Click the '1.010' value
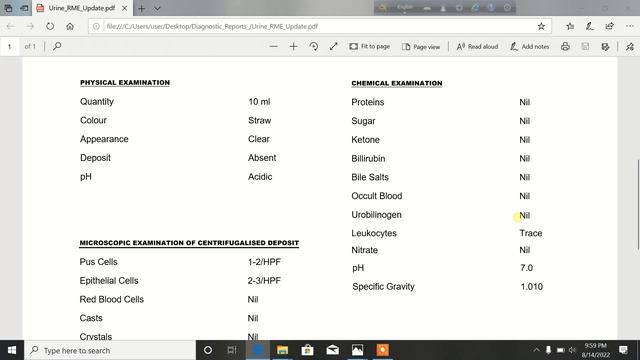Viewport: 640px width, 360px height. coord(531,287)
